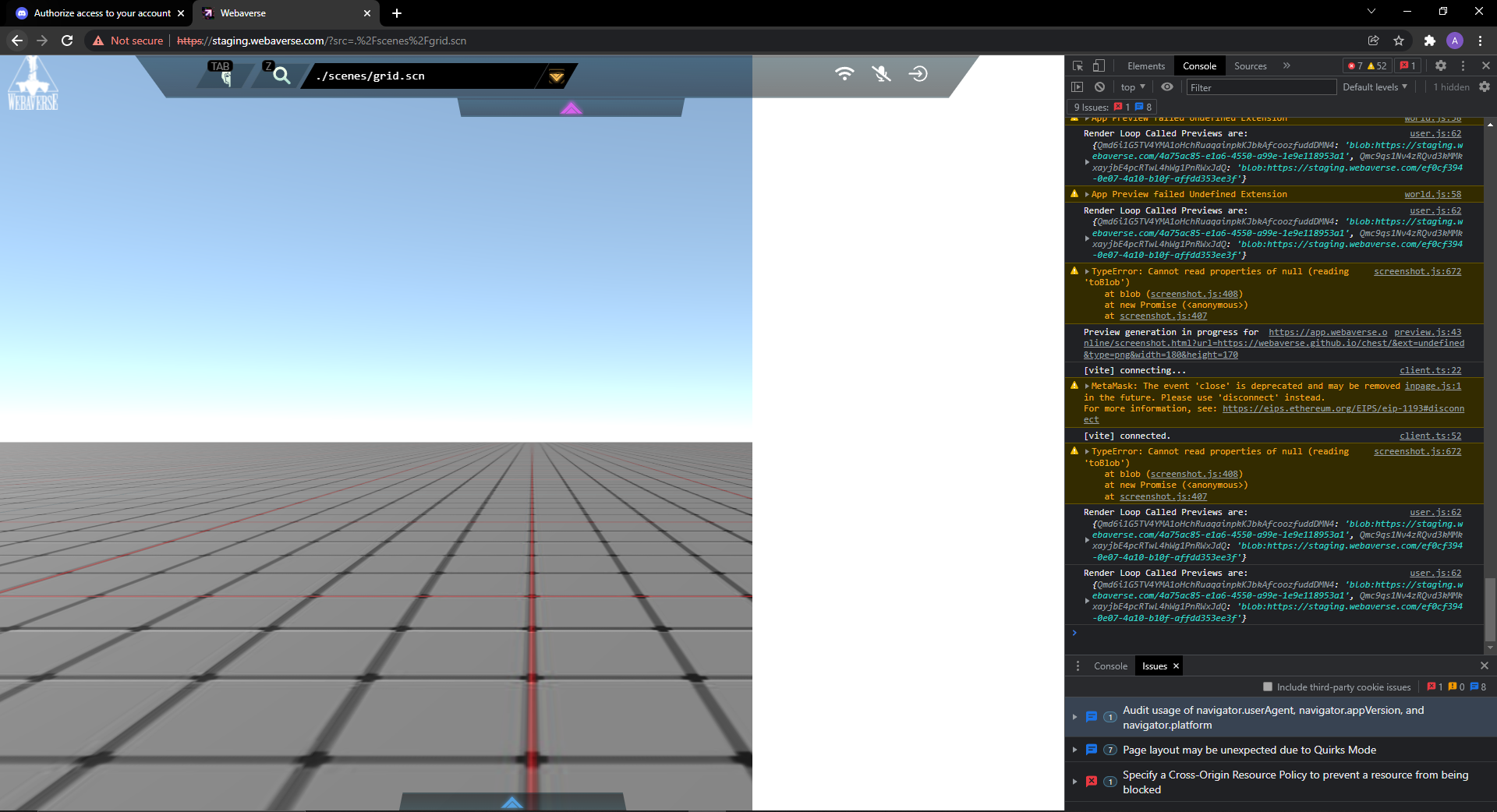Open the Default levels dropdown
The width and height of the screenshot is (1497, 812).
(1375, 87)
